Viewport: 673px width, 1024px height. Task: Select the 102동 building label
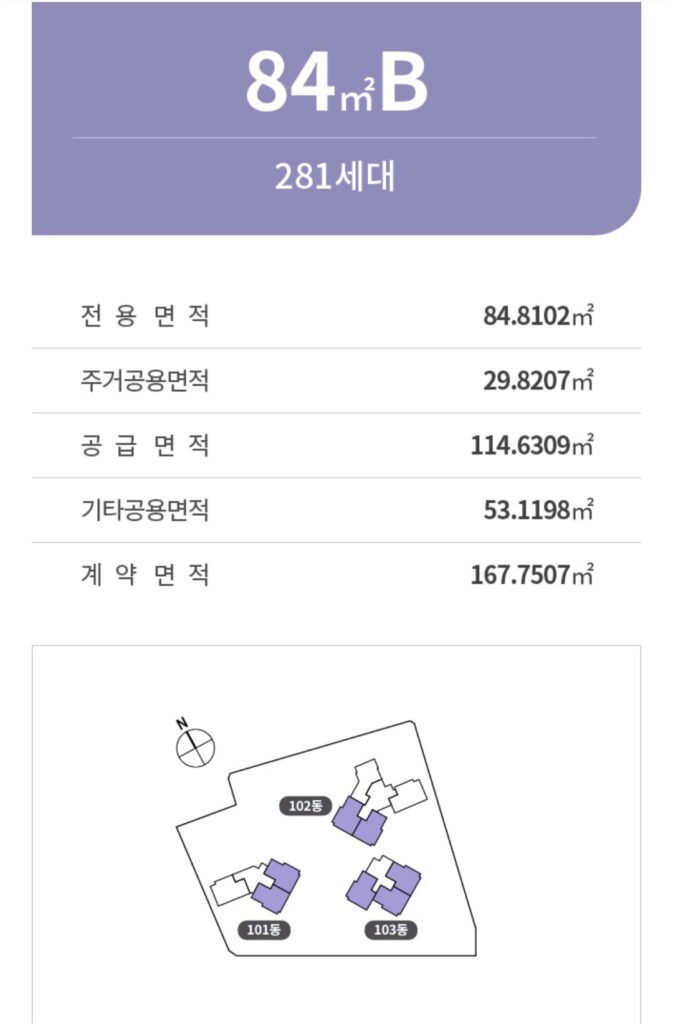(305, 806)
